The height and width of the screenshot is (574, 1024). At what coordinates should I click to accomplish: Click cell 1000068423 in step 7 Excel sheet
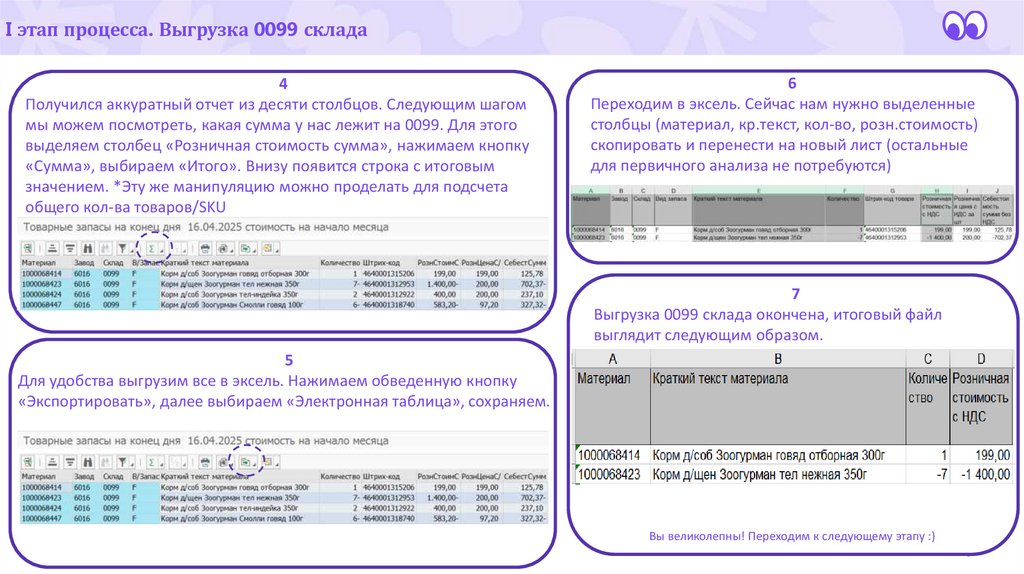(x=613, y=475)
